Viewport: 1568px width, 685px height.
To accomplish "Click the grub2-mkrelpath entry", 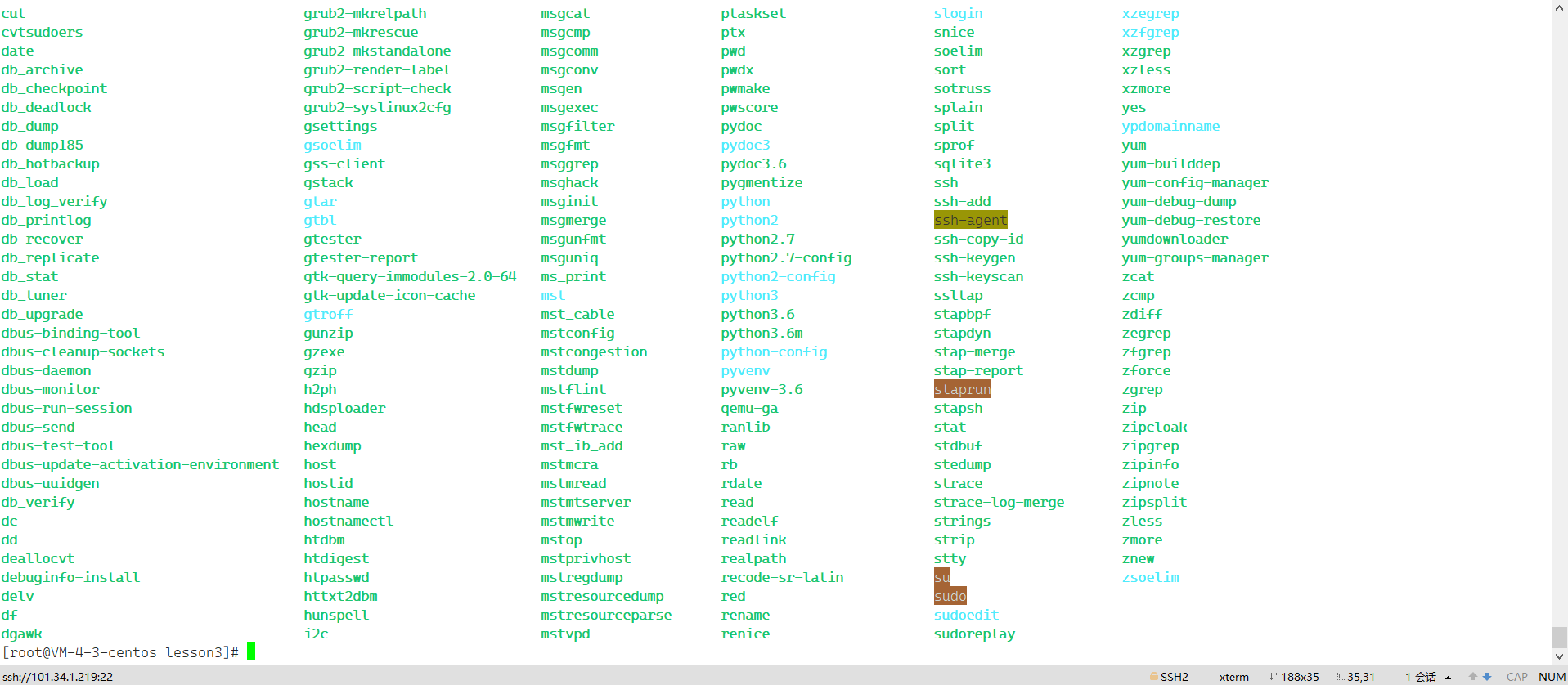I will (366, 13).
